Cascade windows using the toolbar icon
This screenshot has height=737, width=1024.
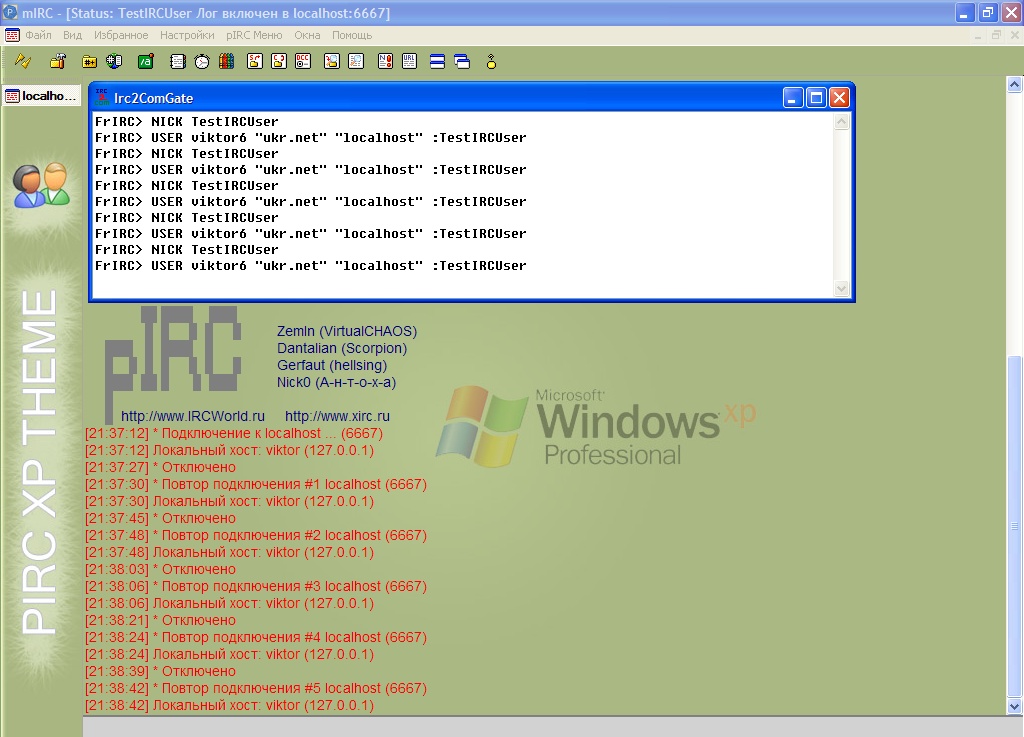pyautogui.click(x=462, y=61)
